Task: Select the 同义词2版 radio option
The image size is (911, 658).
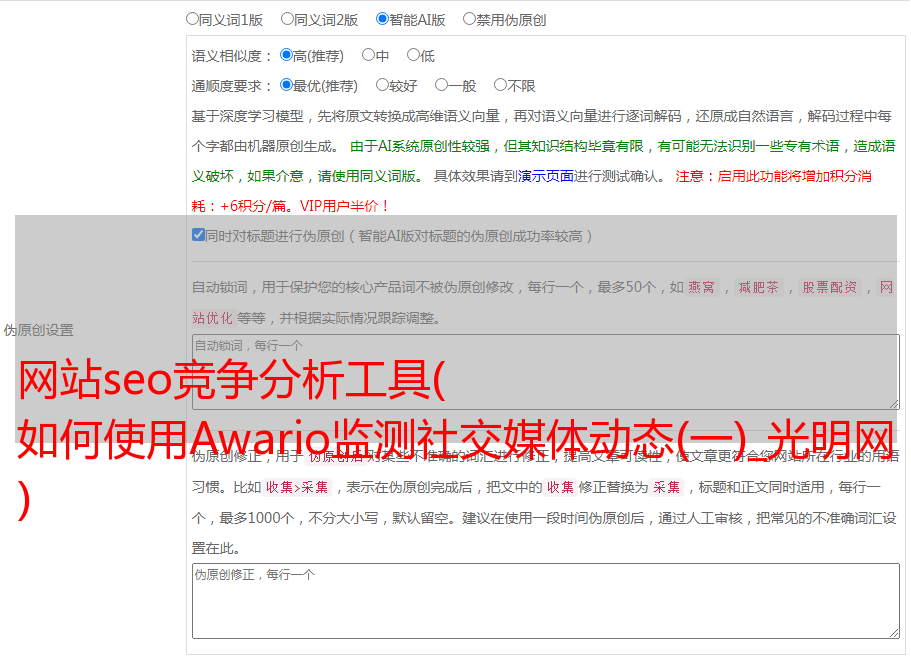Action: [x=287, y=19]
